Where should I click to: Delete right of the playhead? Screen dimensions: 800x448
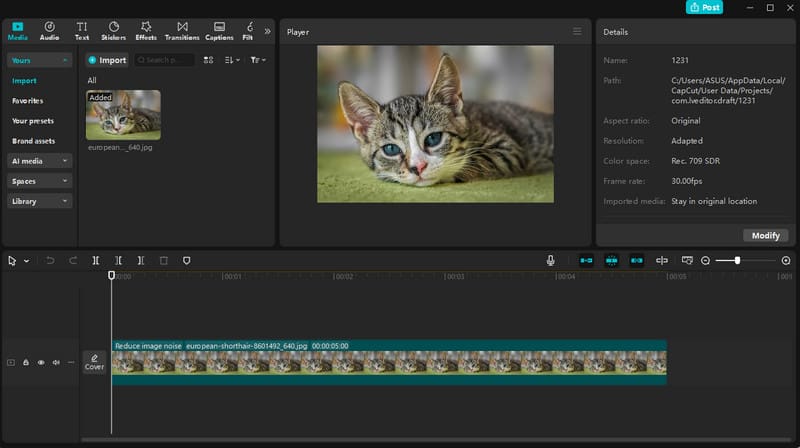(x=141, y=261)
